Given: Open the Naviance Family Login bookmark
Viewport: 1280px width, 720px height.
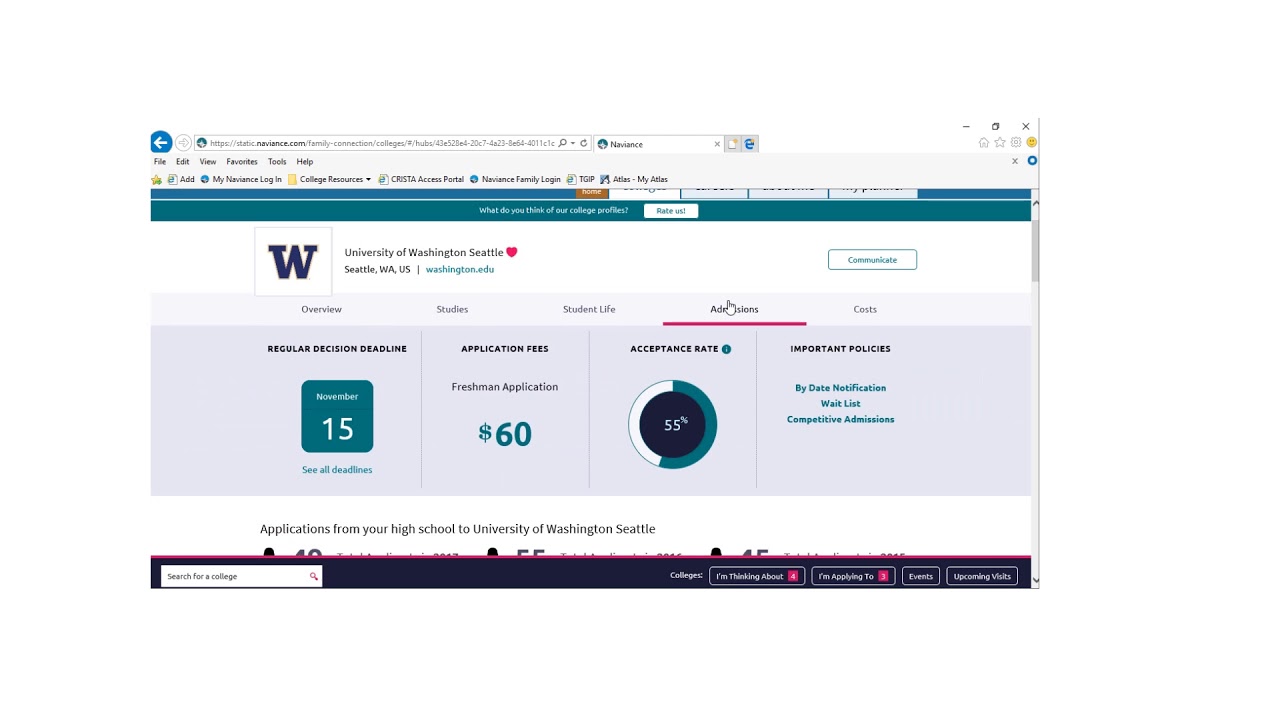Looking at the screenshot, I should click(x=515, y=180).
